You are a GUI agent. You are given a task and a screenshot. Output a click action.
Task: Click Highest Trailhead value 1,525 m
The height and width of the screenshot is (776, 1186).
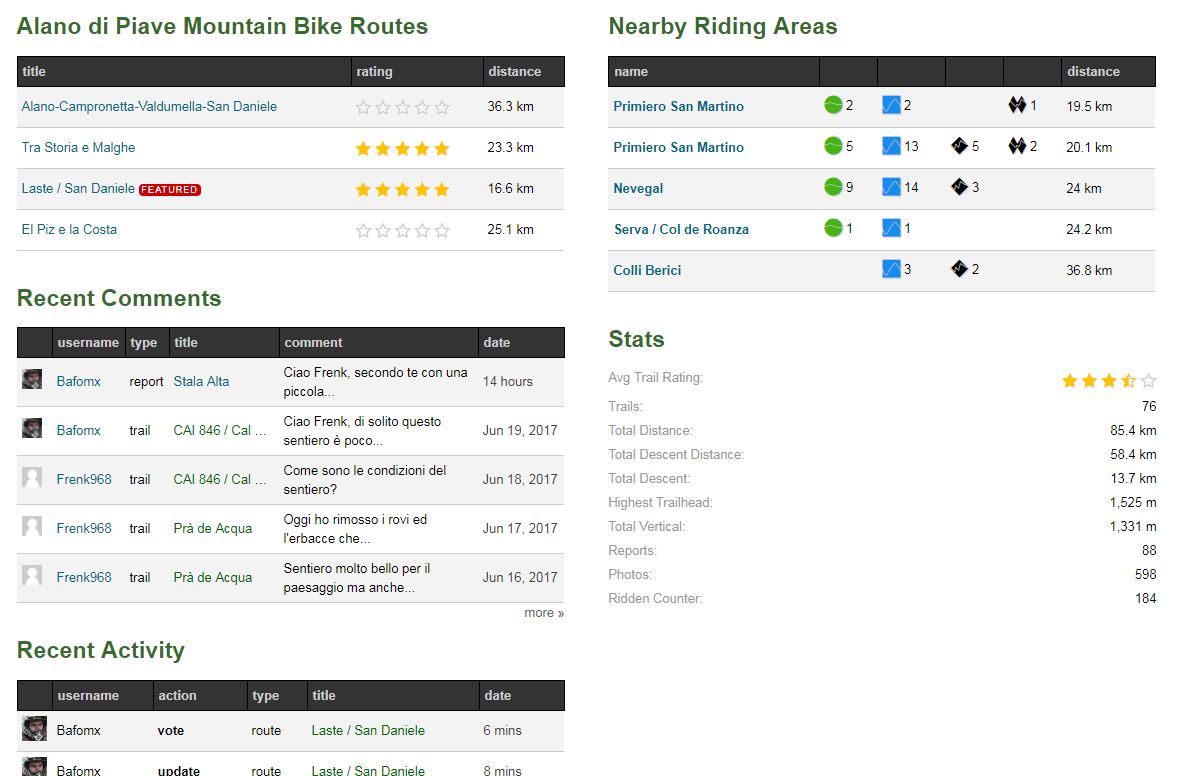click(x=1133, y=502)
